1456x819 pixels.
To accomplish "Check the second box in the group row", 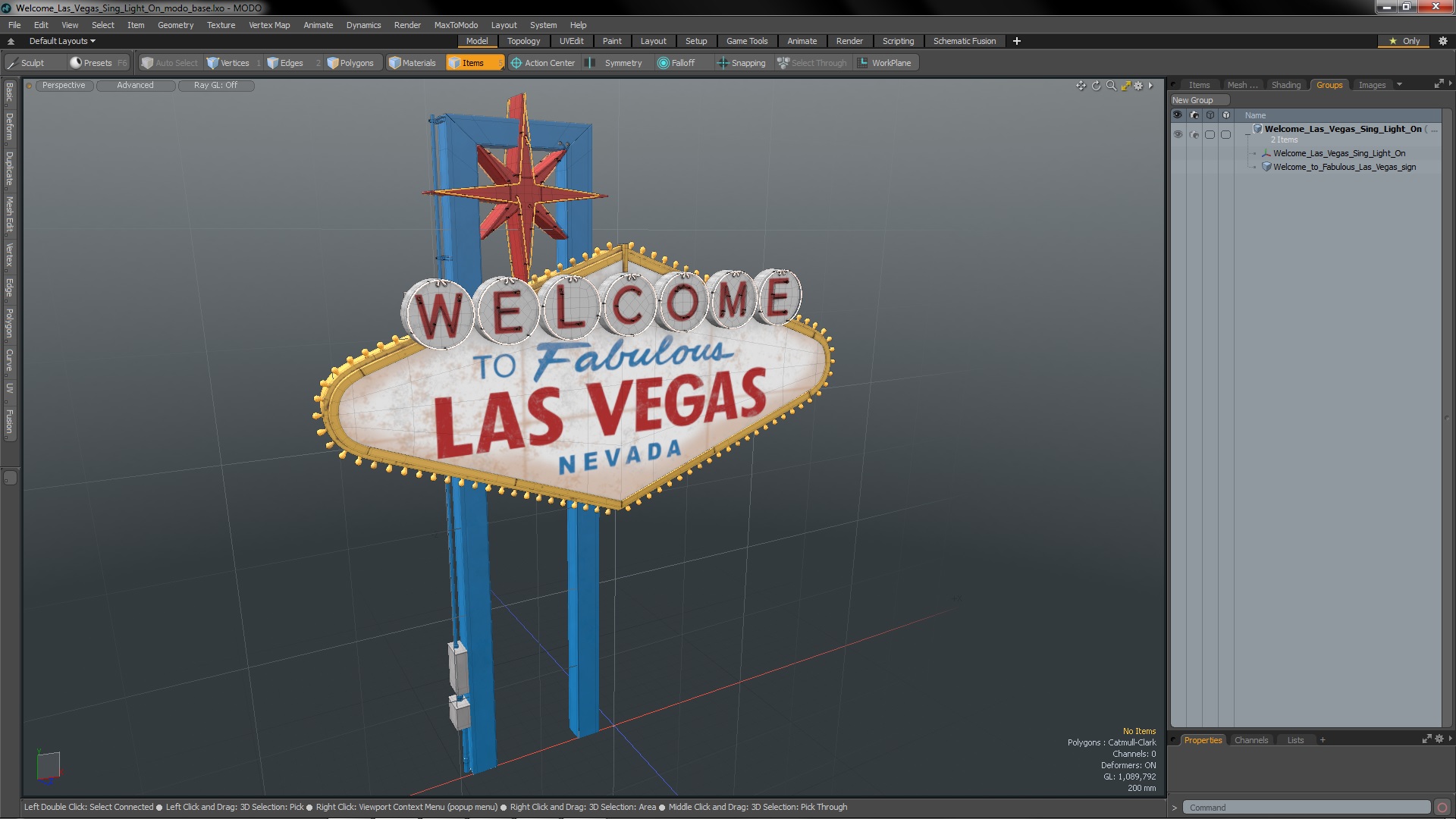I will click(1226, 134).
